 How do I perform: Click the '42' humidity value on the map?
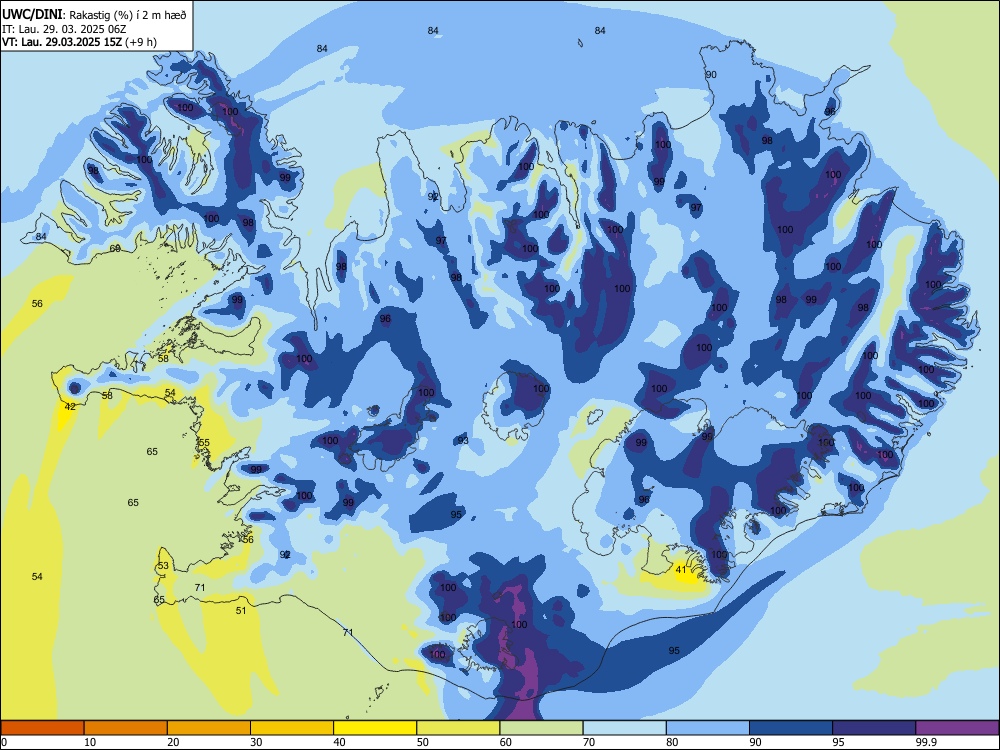[70, 406]
